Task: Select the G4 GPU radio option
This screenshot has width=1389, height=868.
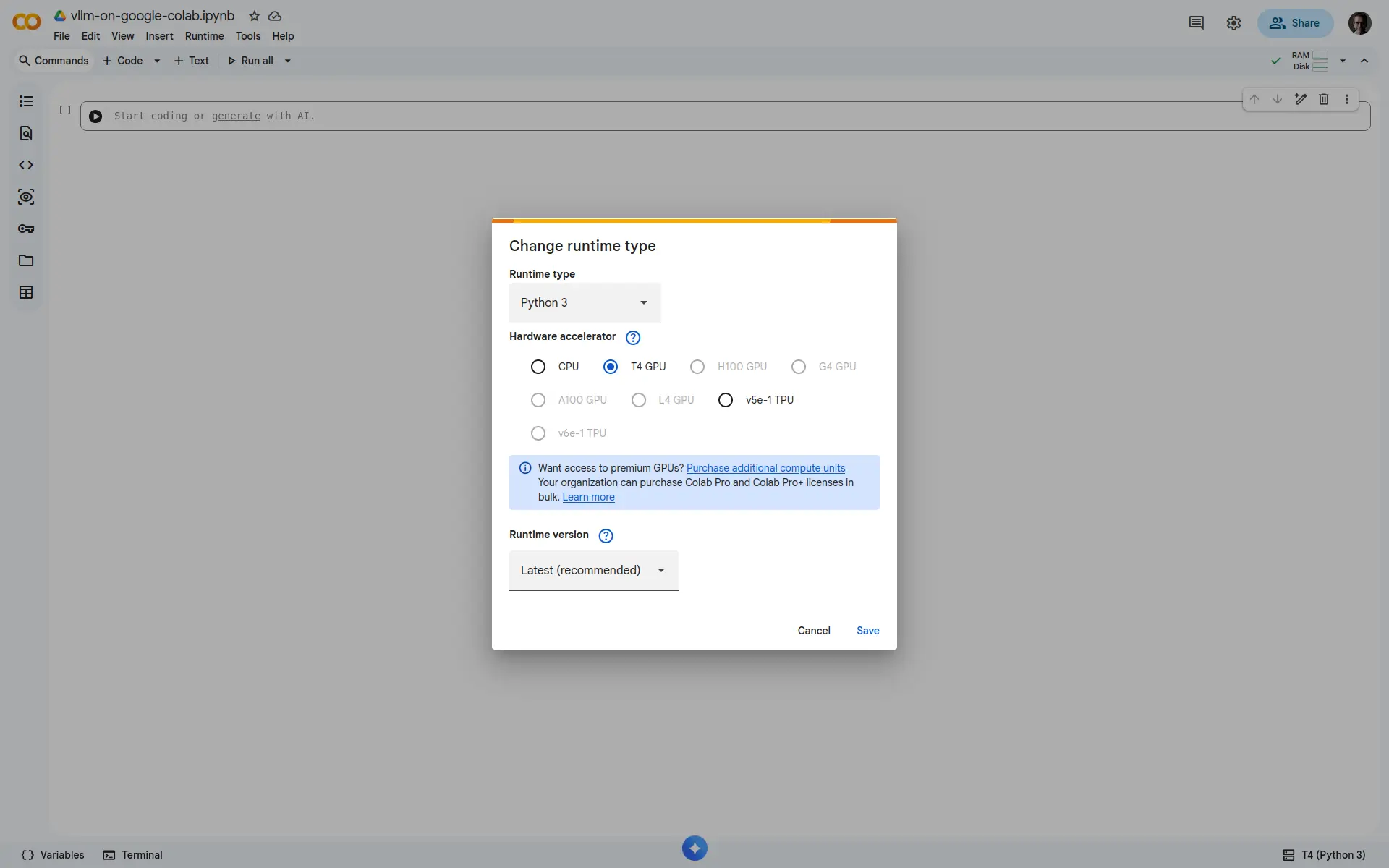Action: pos(799,367)
